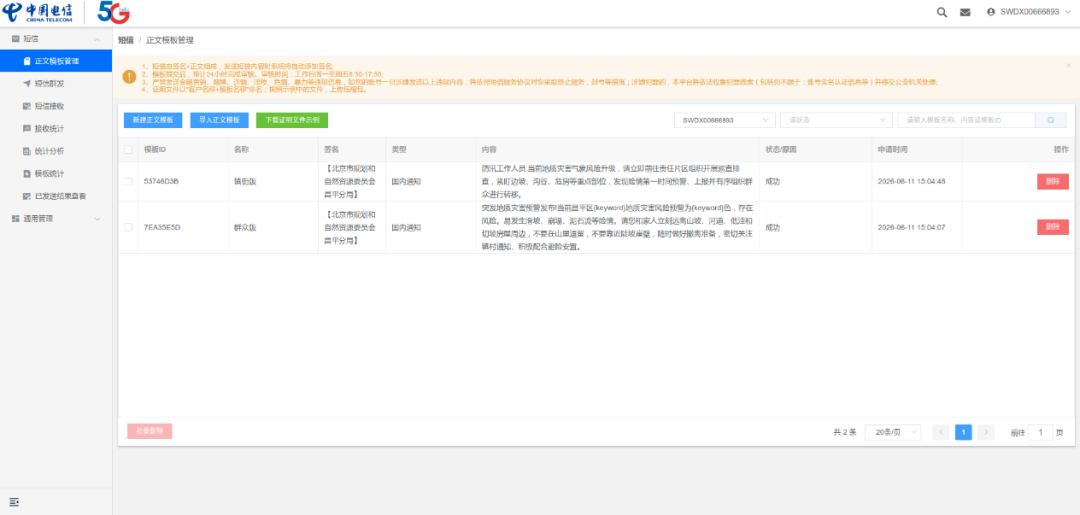Click 成功 status in the 7EA35E5D row

773,227
